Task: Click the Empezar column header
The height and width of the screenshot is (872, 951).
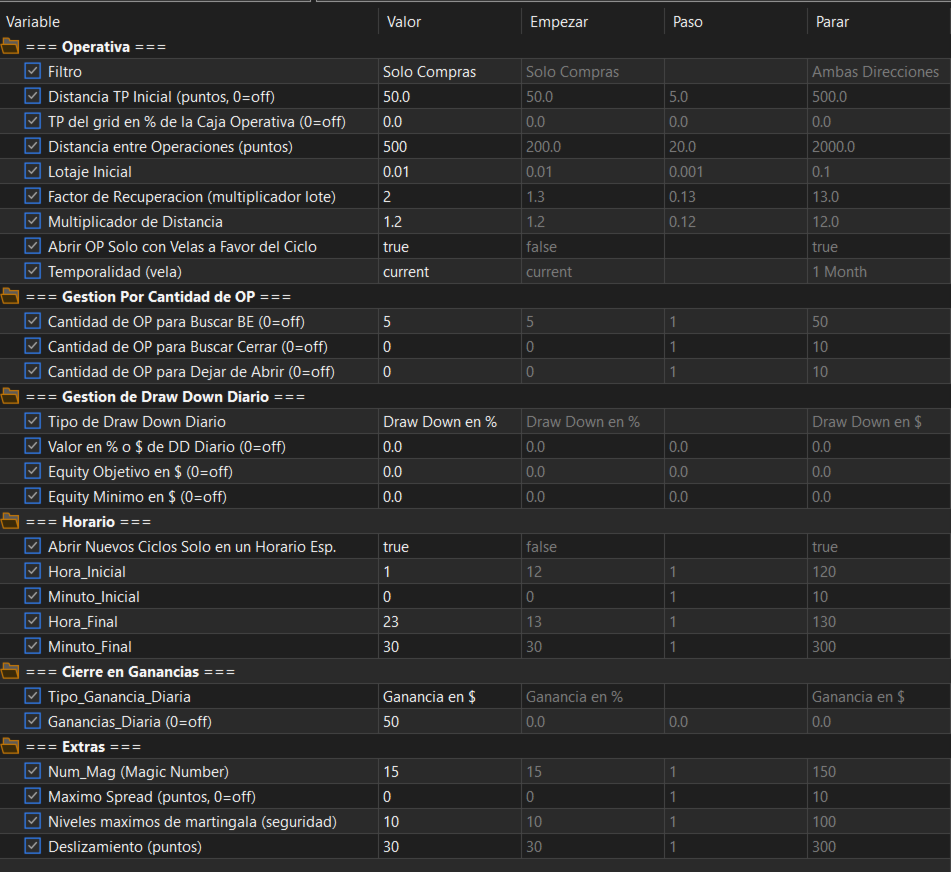Action: (590, 21)
